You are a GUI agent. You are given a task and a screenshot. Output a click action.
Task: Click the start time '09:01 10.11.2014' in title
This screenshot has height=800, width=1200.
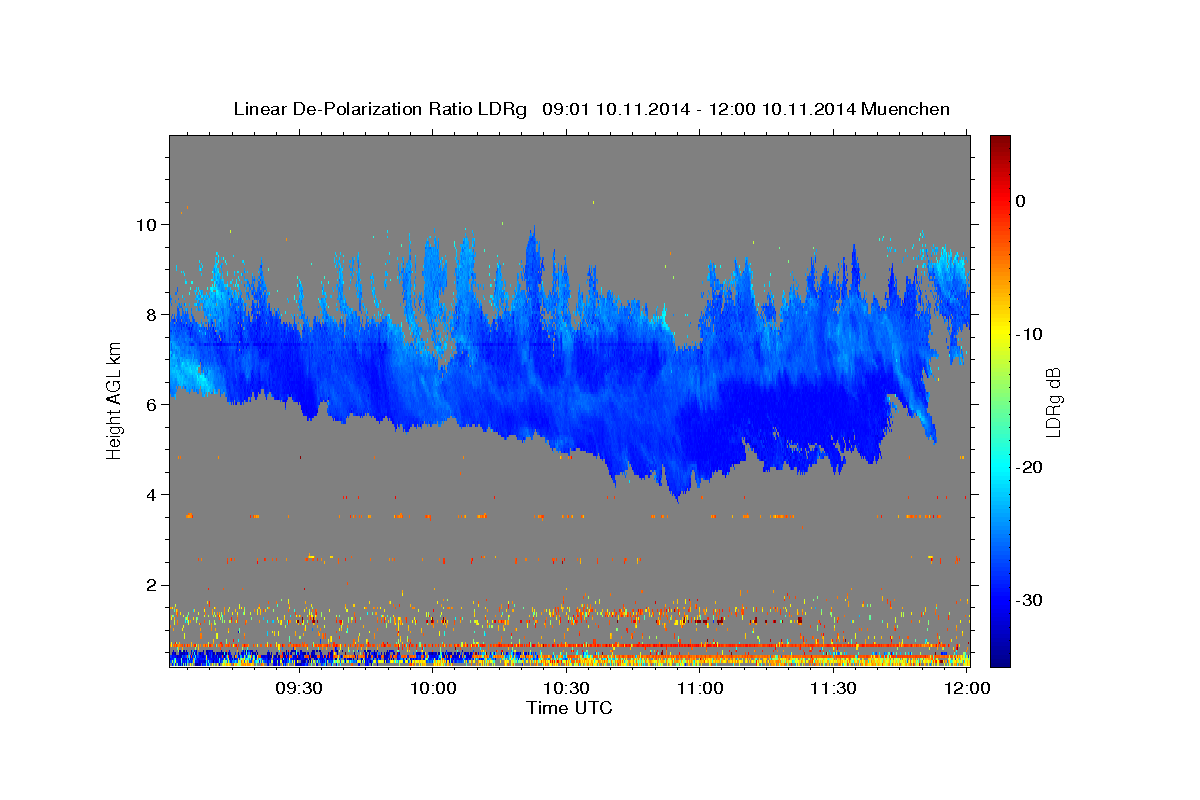(614, 109)
